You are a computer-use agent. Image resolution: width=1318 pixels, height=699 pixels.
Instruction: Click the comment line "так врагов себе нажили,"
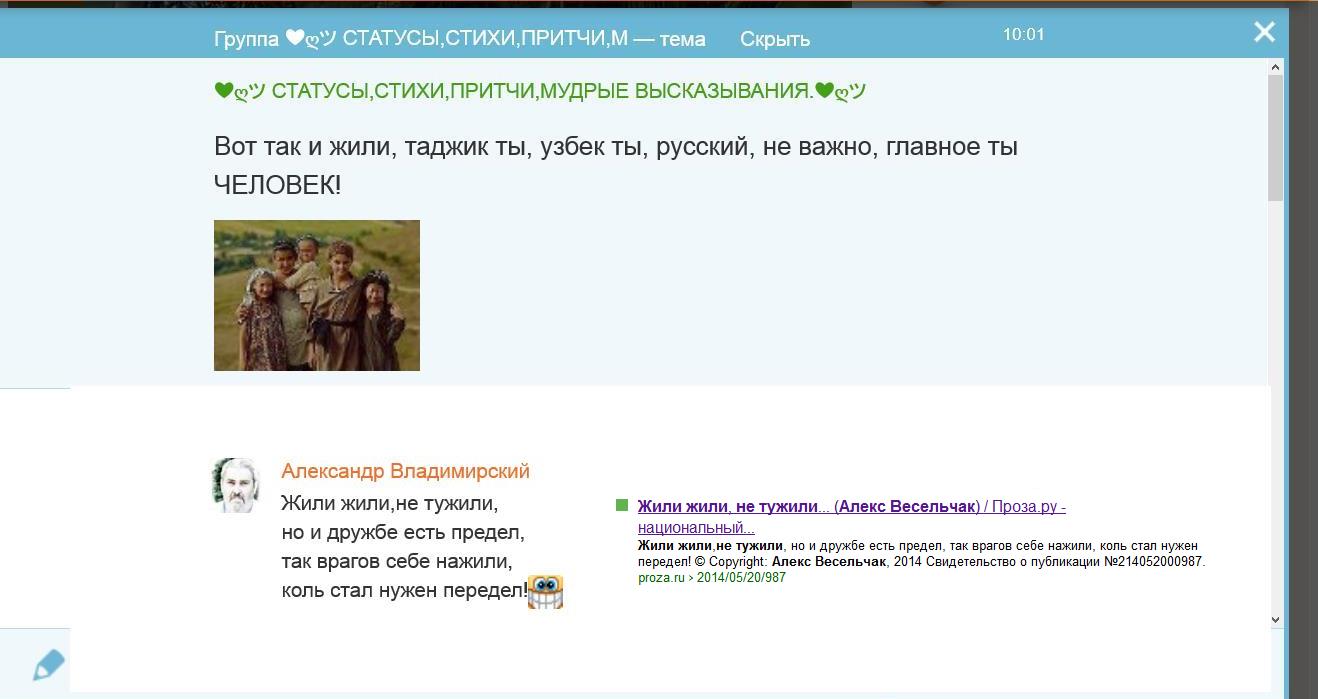[397, 561]
